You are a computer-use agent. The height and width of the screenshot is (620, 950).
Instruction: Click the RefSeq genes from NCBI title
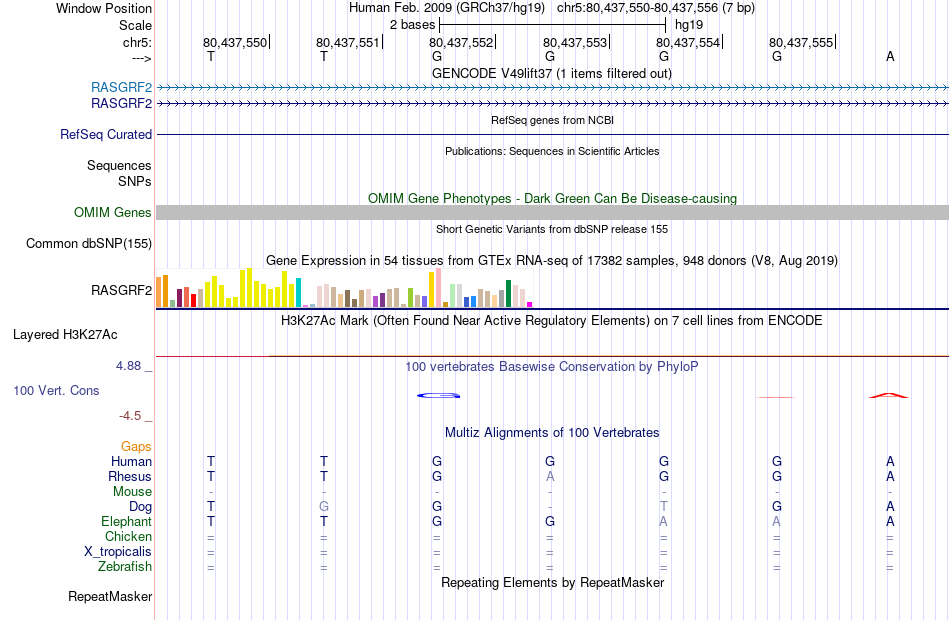pyautogui.click(x=553, y=120)
